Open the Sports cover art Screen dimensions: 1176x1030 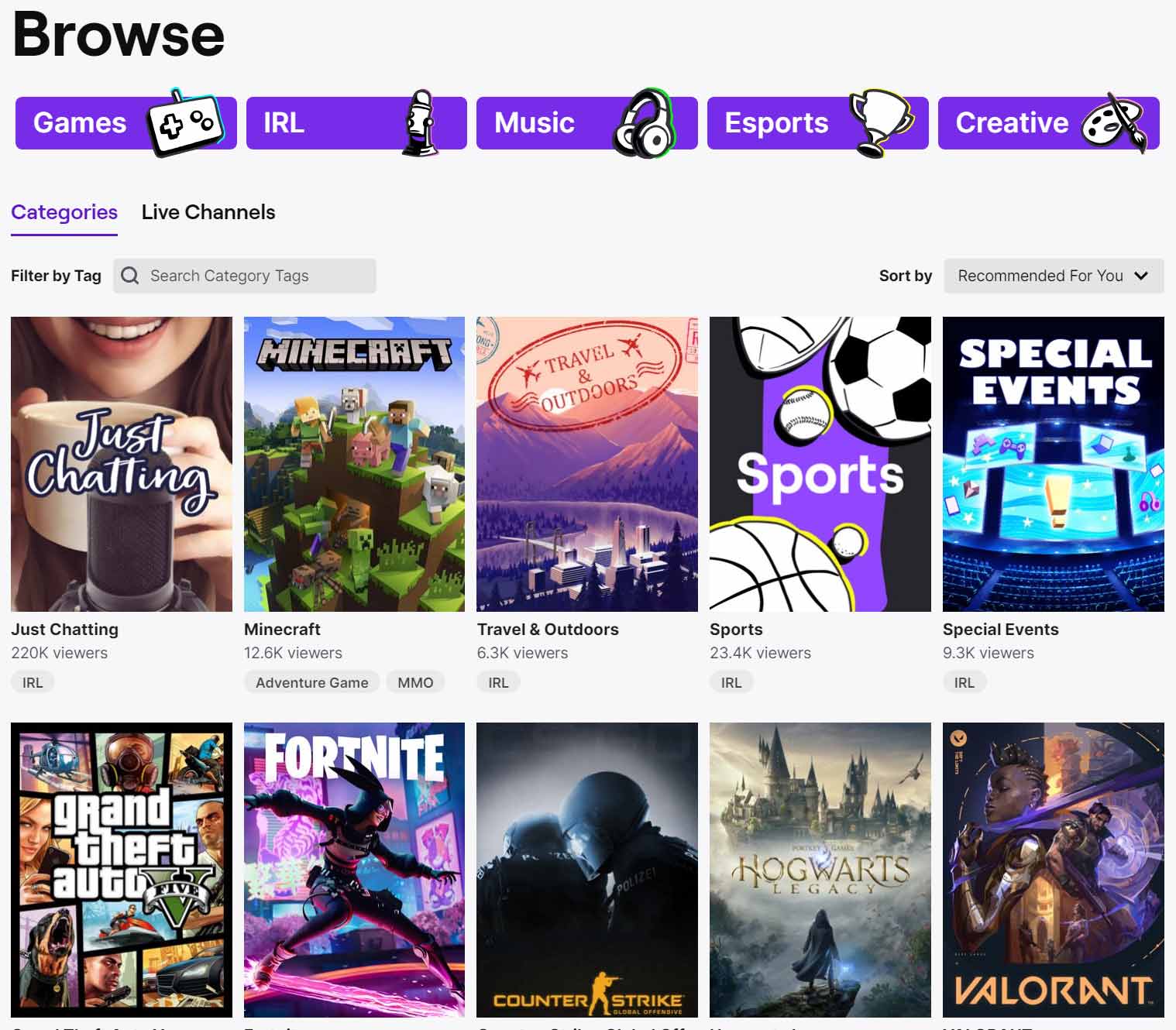(820, 464)
